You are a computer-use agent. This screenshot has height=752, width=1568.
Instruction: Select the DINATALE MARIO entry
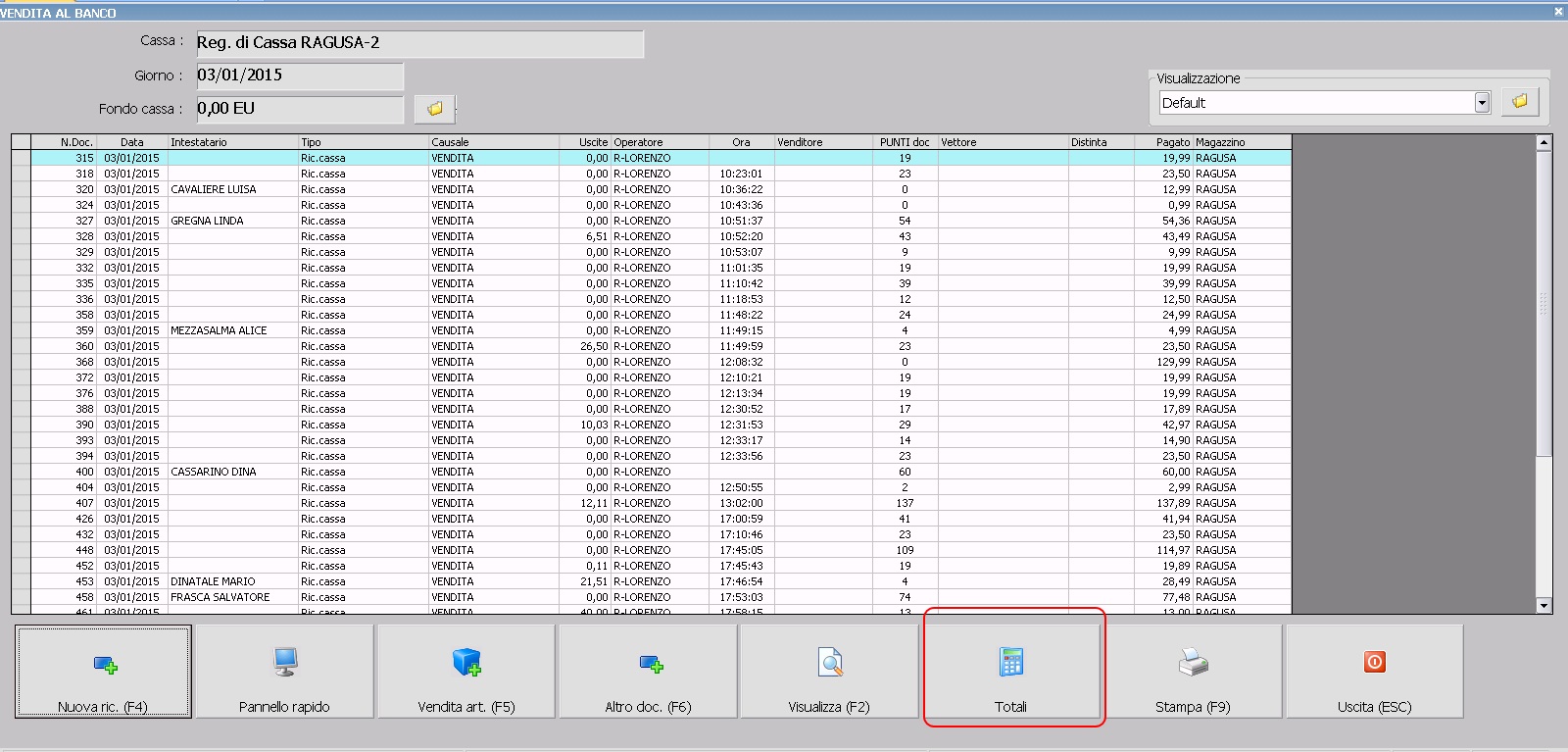pyautogui.click(x=213, y=581)
